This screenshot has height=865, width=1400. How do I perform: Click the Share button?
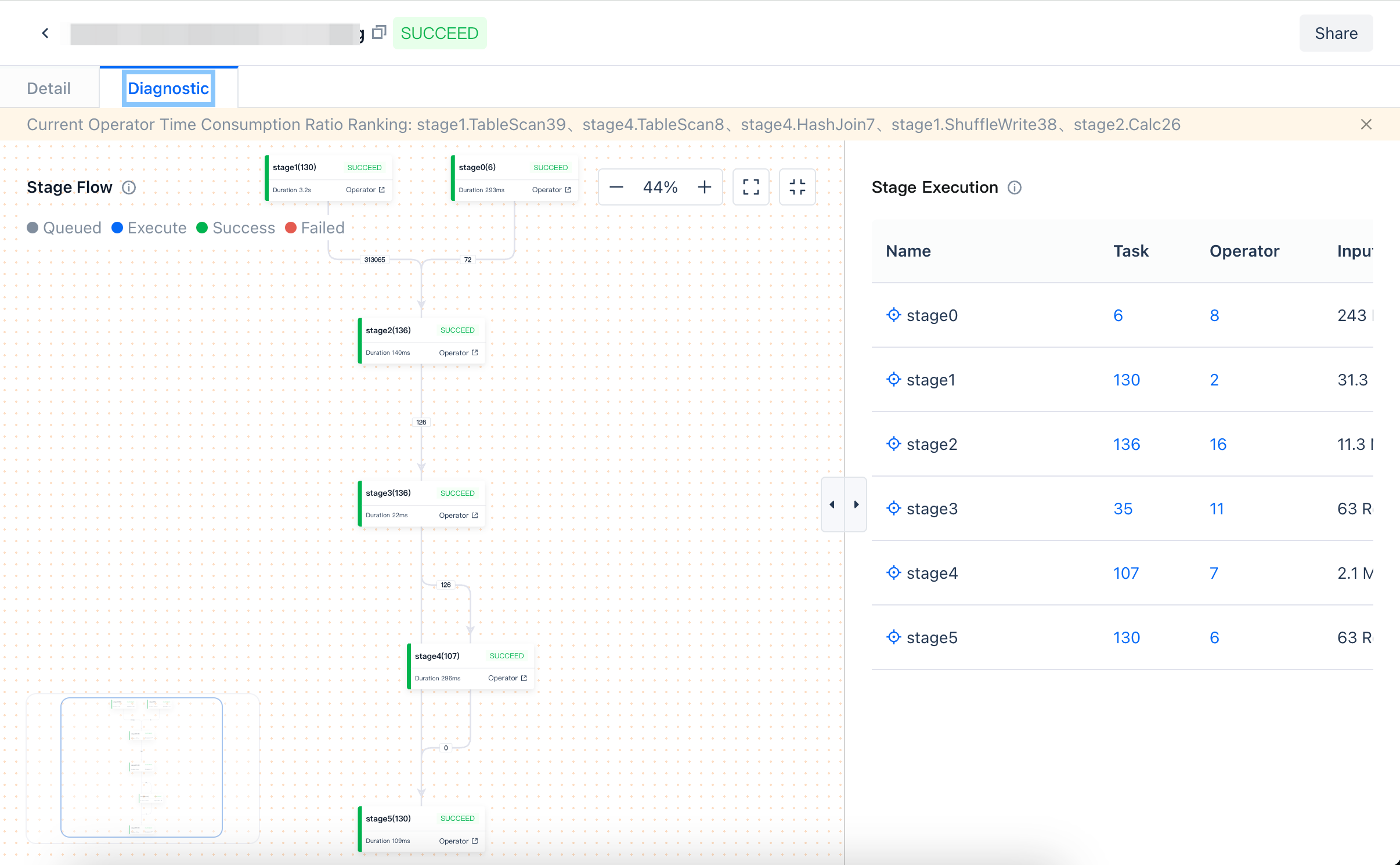point(1336,33)
